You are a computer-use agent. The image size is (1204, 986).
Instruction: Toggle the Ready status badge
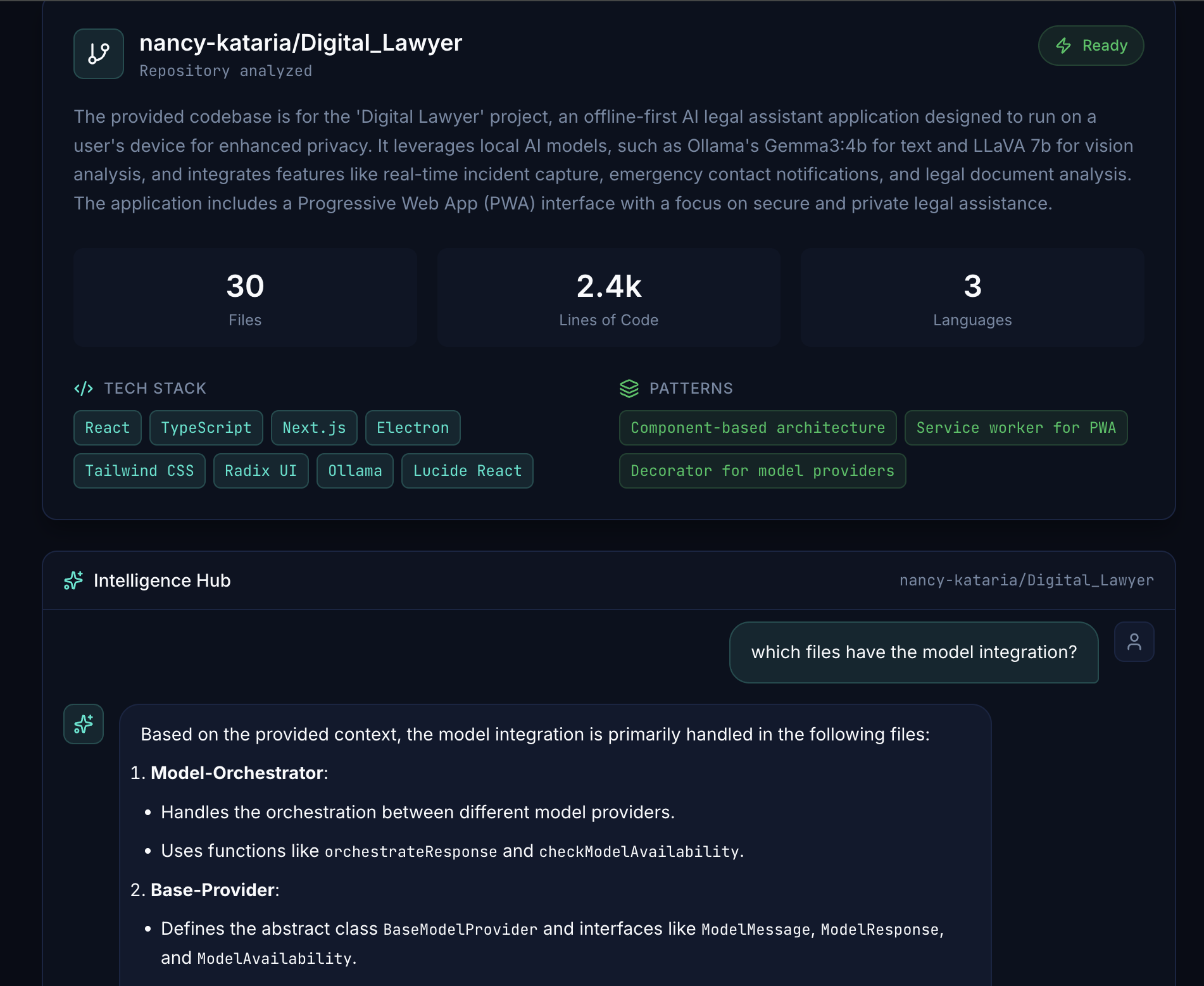coord(1091,45)
